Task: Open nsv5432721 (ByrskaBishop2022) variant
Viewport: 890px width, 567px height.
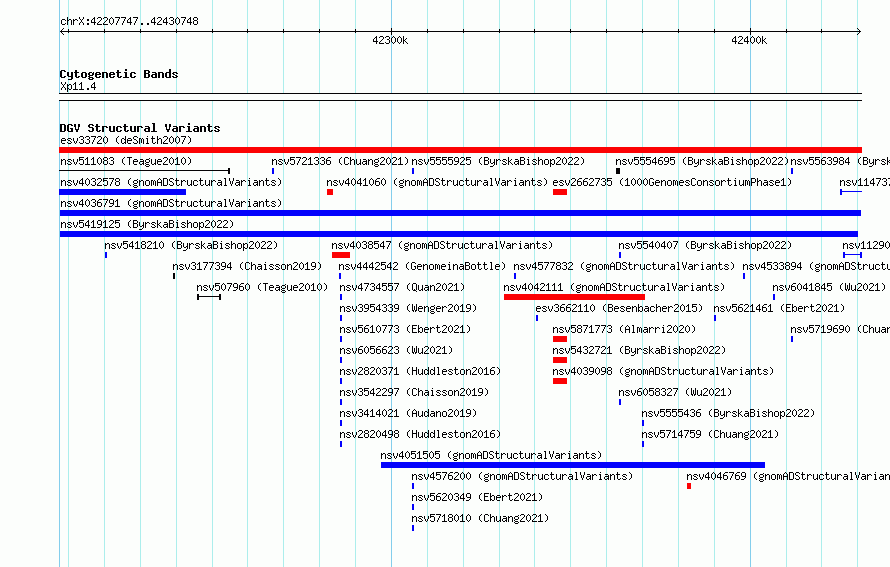Action: (639, 350)
